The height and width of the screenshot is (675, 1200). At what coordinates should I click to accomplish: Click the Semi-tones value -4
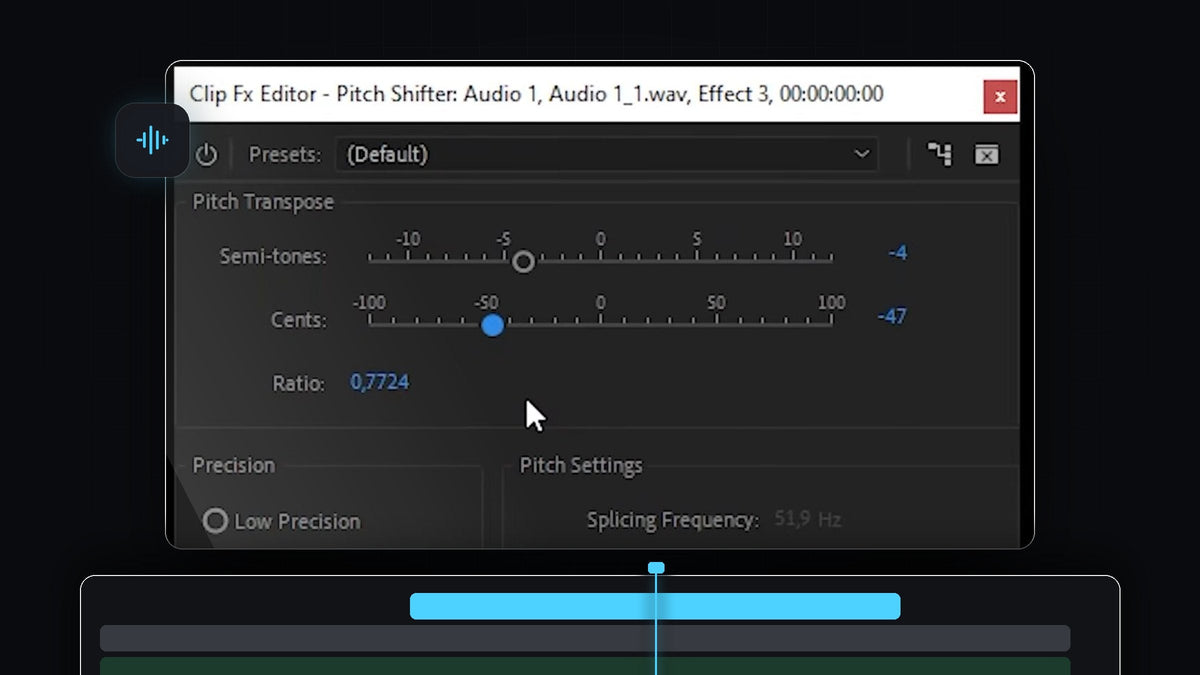click(897, 253)
